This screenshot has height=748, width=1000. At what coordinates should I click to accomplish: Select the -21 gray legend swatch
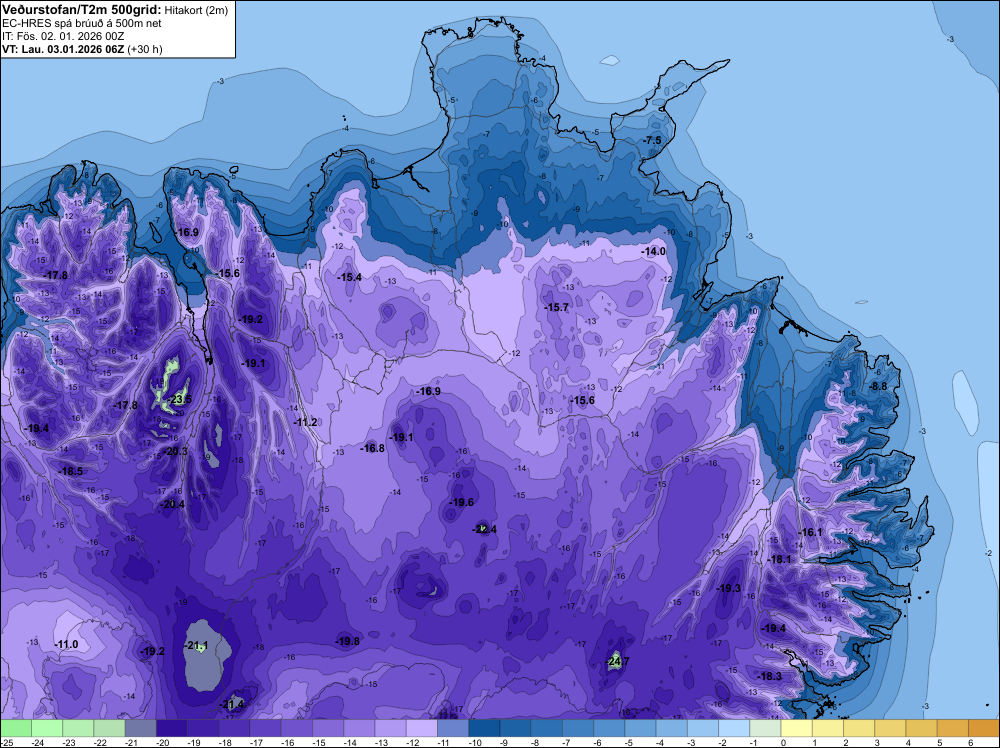pyautogui.click(x=140, y=728)
